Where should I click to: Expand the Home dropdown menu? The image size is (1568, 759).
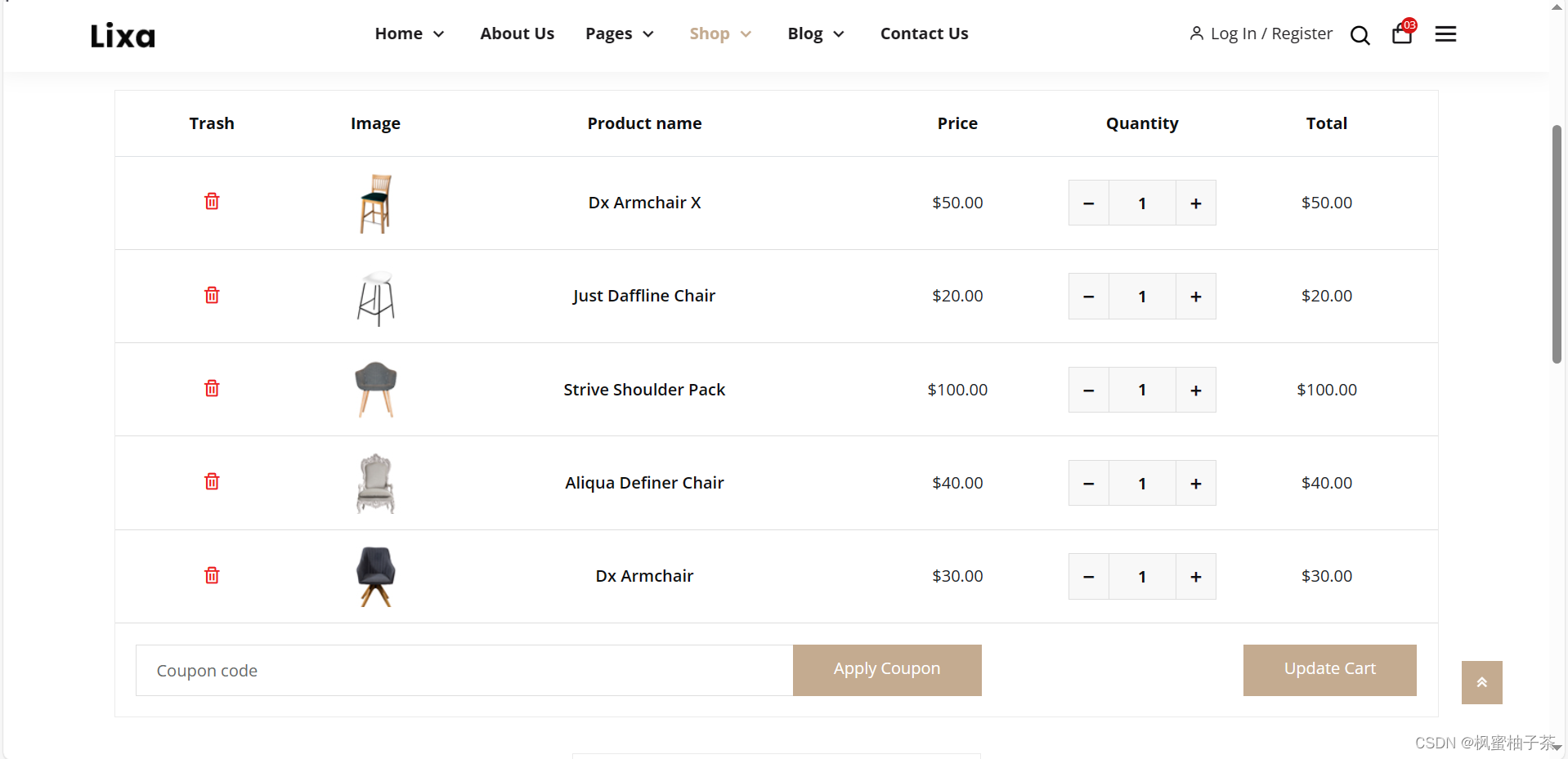pos(410,33)
